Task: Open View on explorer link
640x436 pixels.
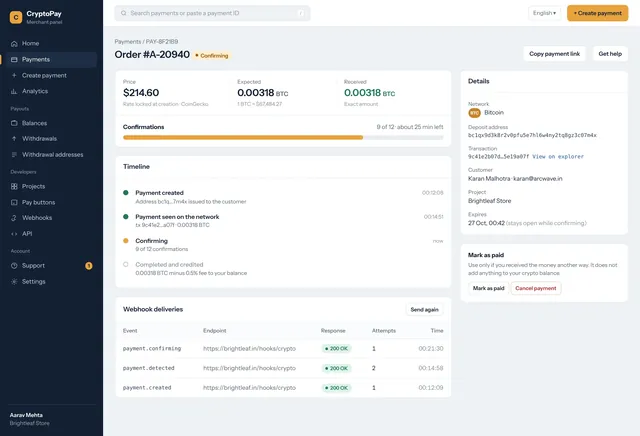Action: point(558,157)
